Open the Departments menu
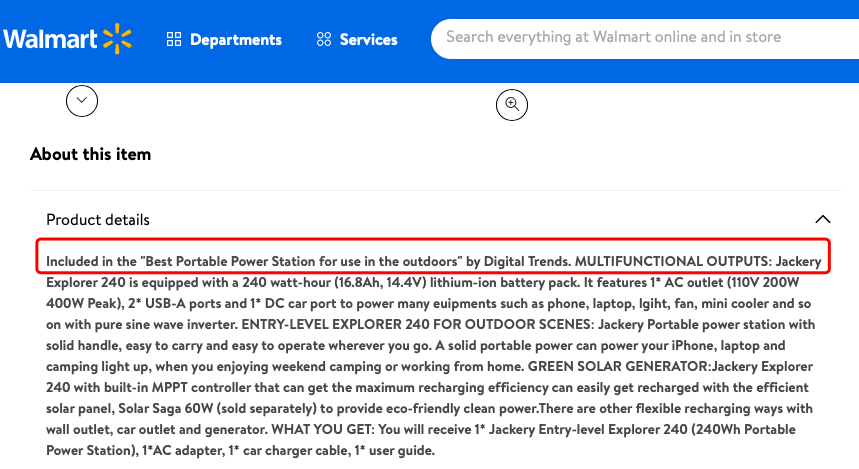This screenshot has height=469, width=859. (224, 39)
